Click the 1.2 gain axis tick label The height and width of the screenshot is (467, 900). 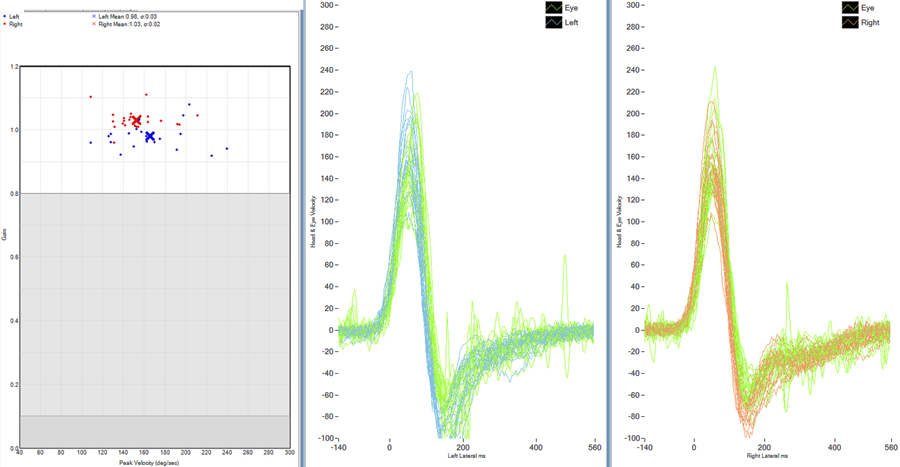point(14,67)
